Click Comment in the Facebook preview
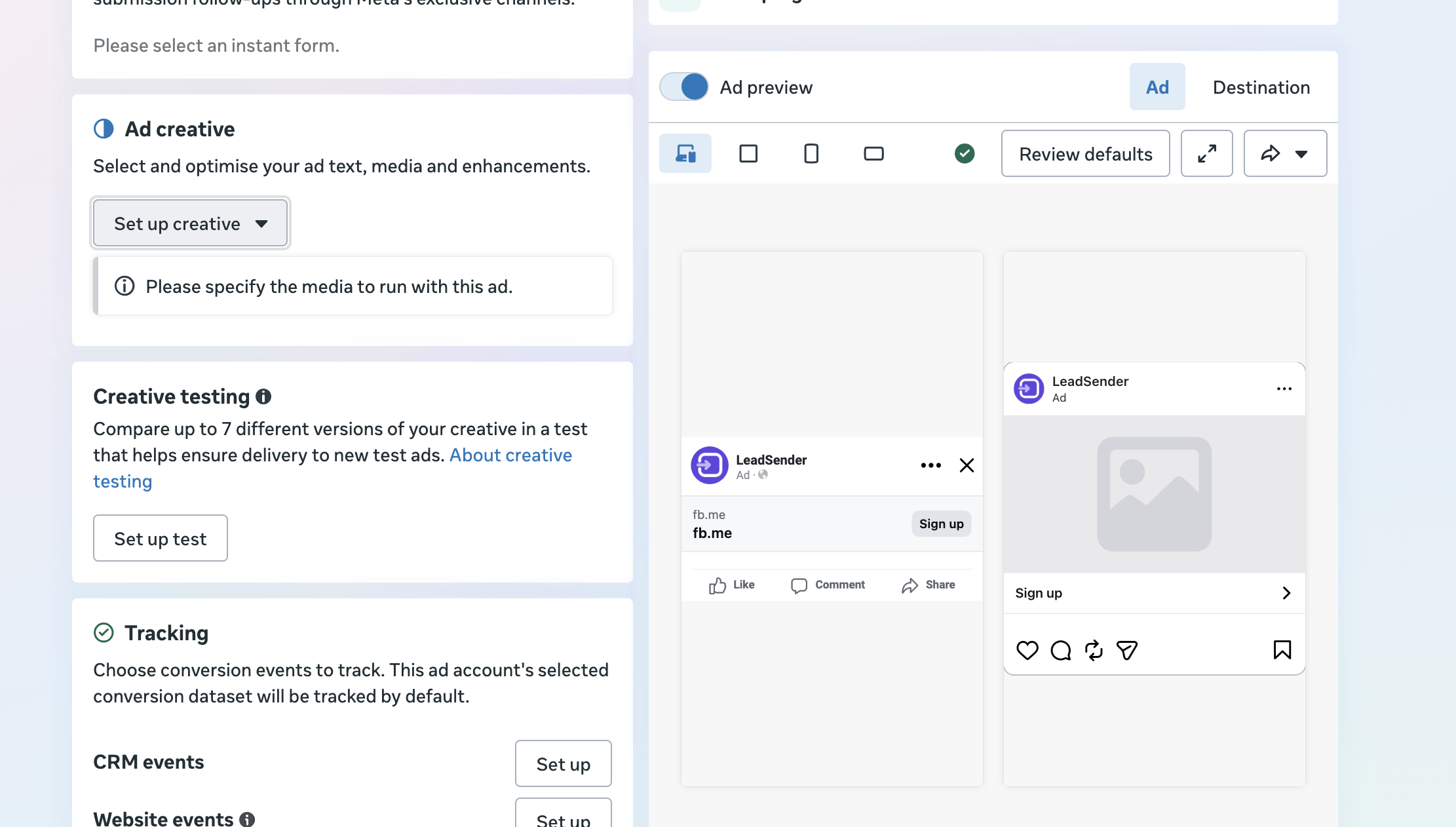Viewport: 1456px width, 827px height. coord(828,585)
